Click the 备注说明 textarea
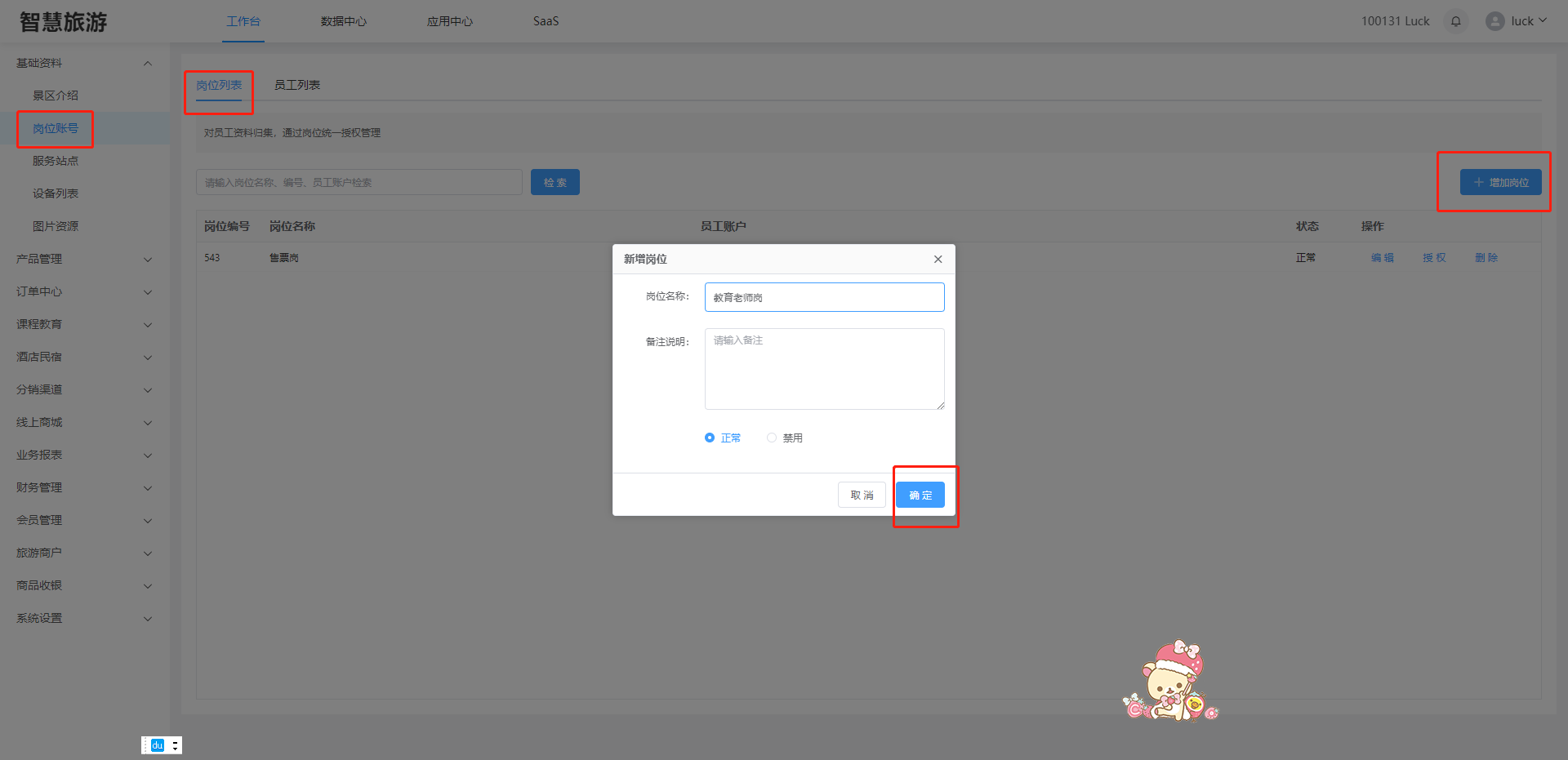Screen dimensions: 1568x760 pyautogui.click(x=824, y=369)
